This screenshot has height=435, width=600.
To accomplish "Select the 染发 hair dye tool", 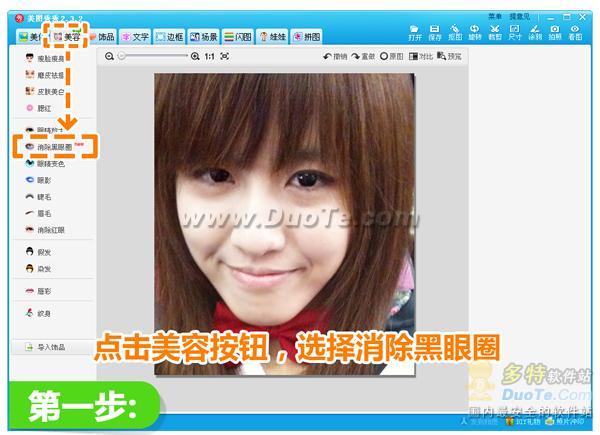I will click(38, 269).
